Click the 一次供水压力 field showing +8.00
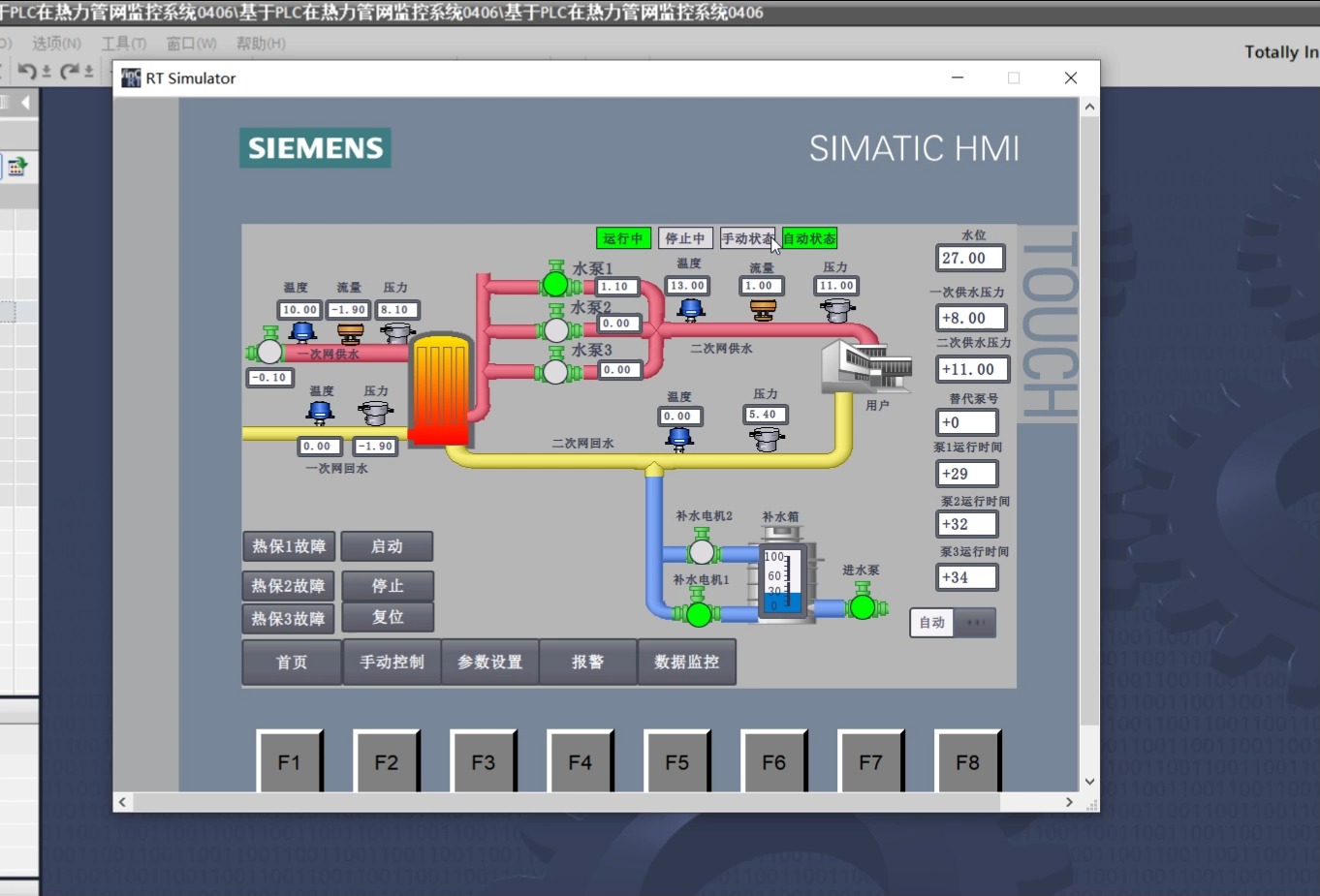Screen dimensions: 1320x896 pos(971,318)
